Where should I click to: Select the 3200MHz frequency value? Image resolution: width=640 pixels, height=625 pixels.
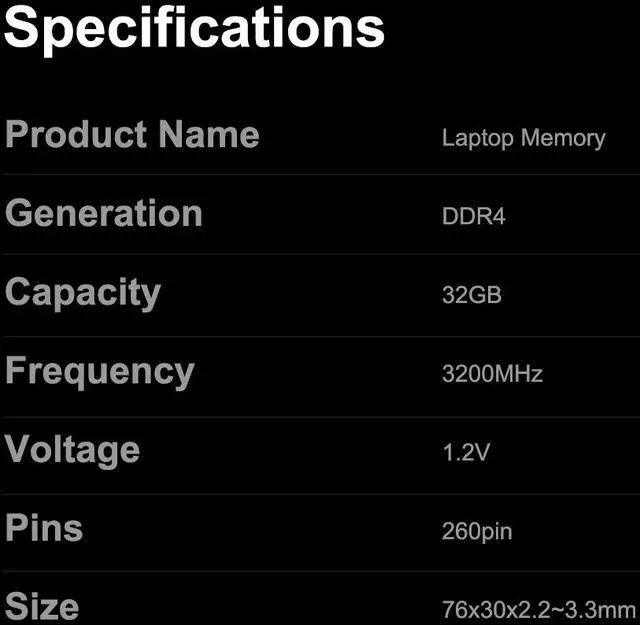point(492,374)
